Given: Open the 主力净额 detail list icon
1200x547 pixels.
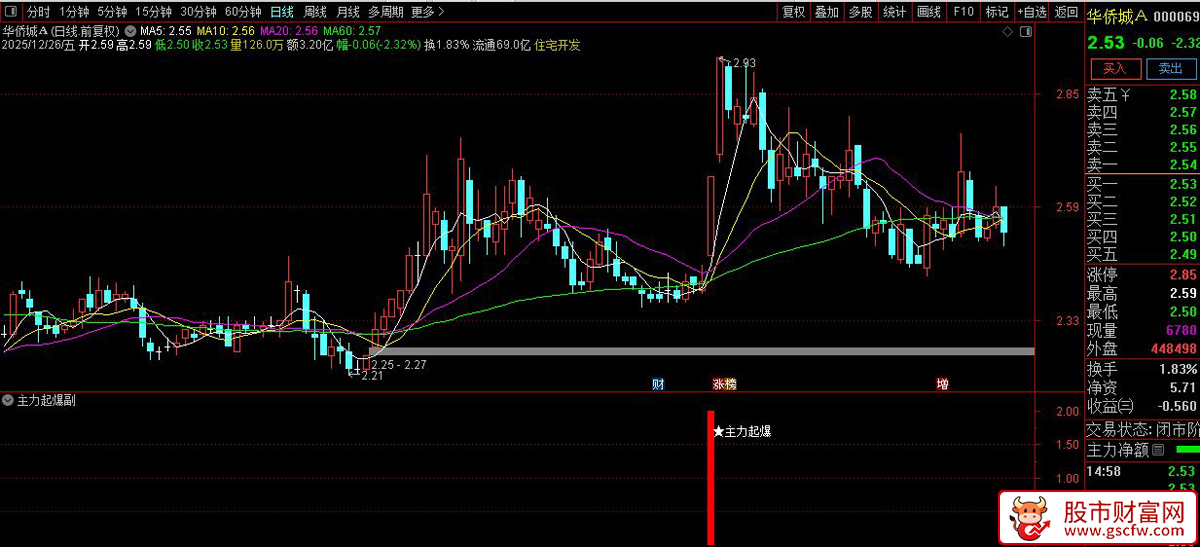Looking at the screenshot, I should coord(1158,451).
